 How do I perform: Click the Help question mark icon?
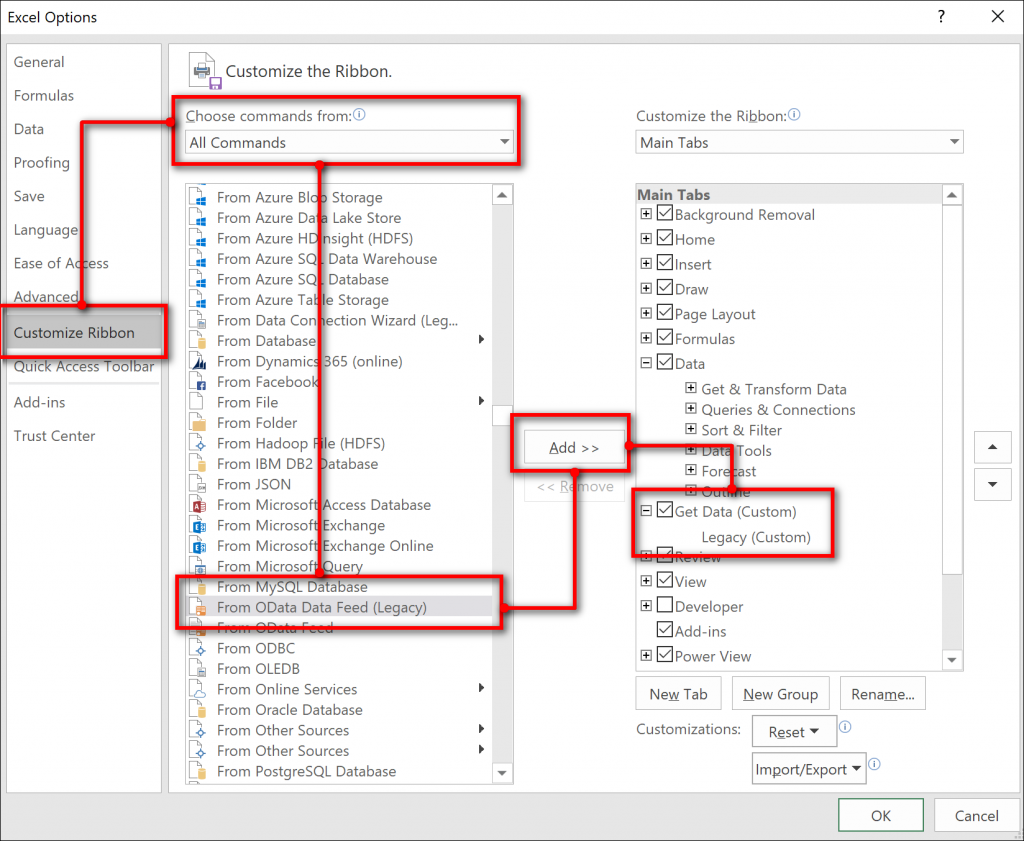click(x=941, y=17)
